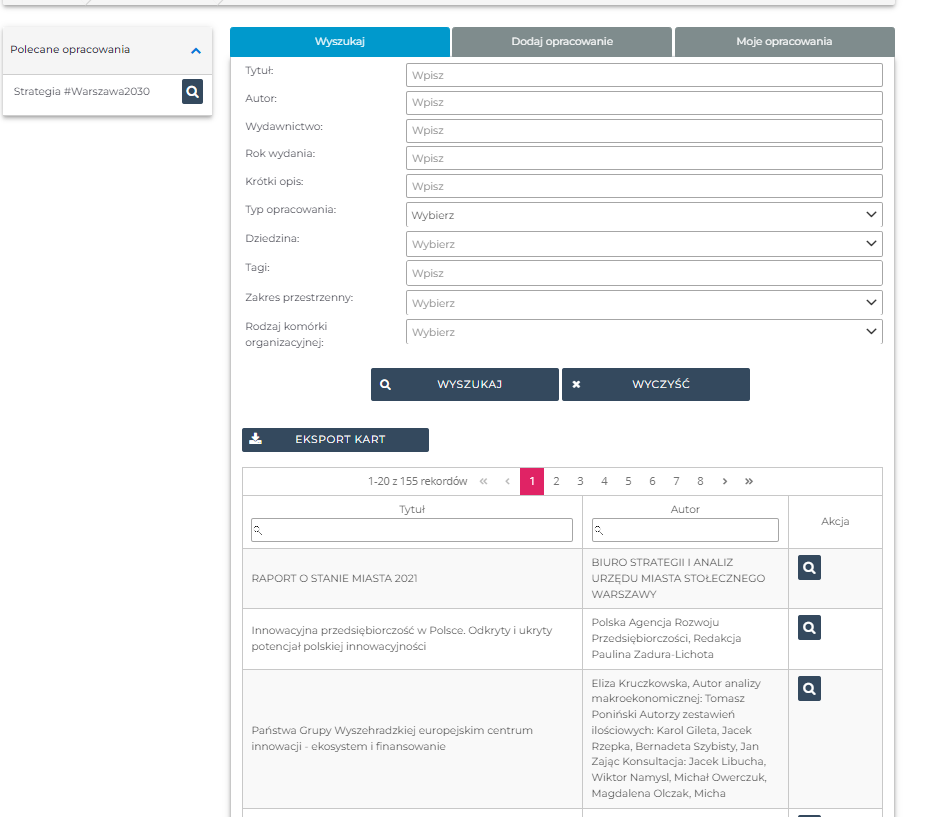Click the WYCZYŚĆ button
This screenshot has height=817, width=932.
(x=655, y=384)
